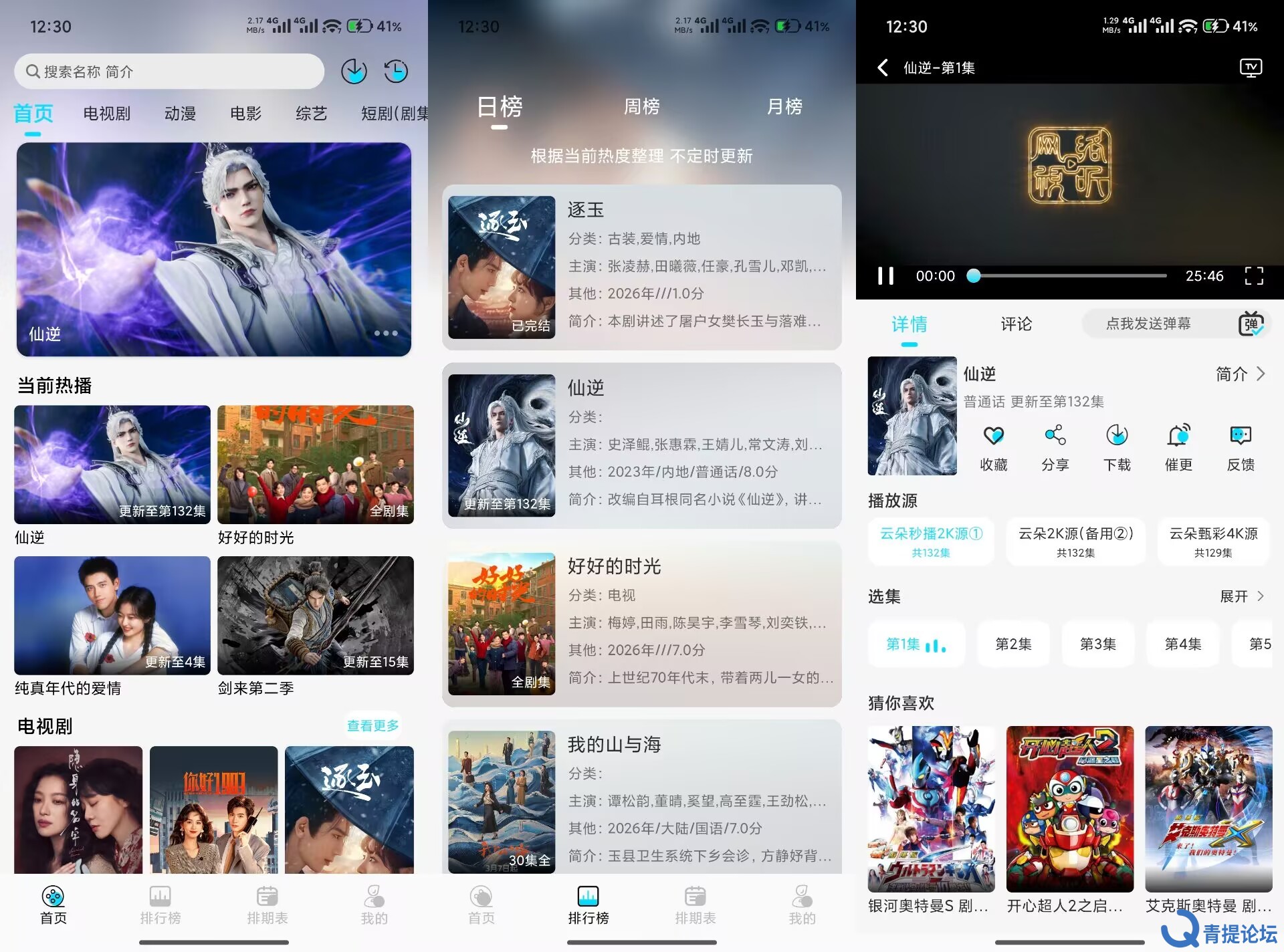The height and width of the screenshot is (952, 1284).
Task: Open the 反馈 feedback icon
Action: (1241, 436)
